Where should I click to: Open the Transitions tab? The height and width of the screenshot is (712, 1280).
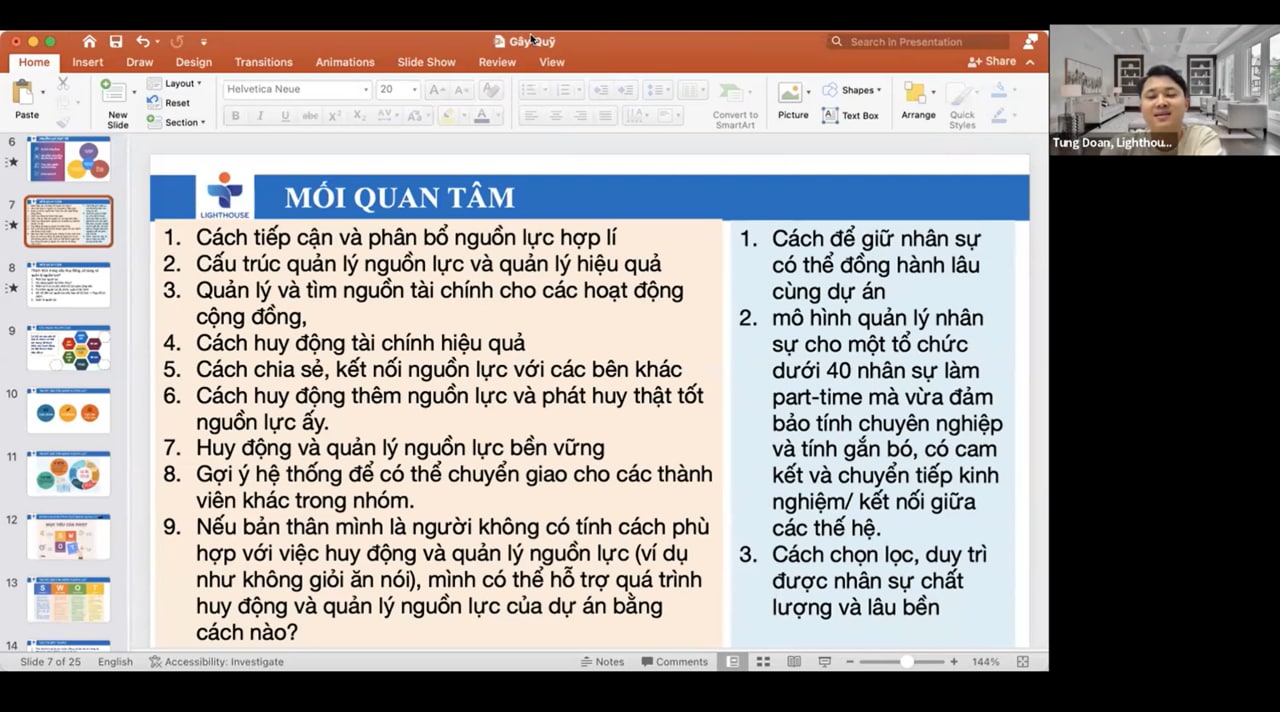[263, 62]
